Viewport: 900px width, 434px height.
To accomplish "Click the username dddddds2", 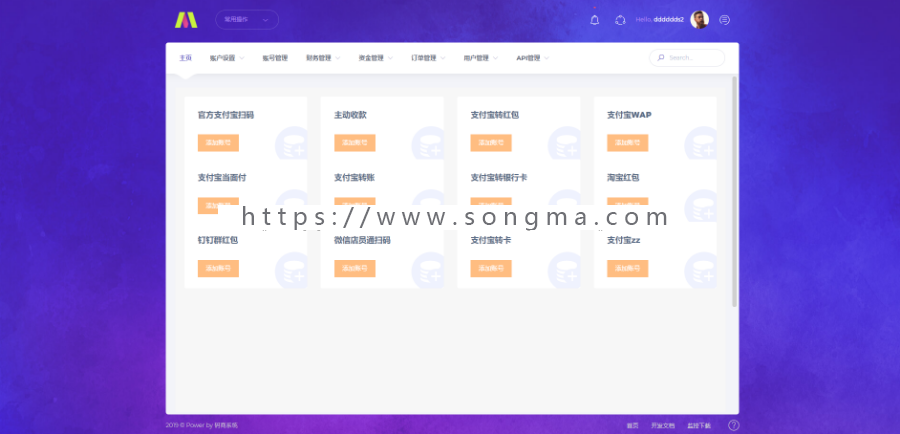I will (669, 20).
